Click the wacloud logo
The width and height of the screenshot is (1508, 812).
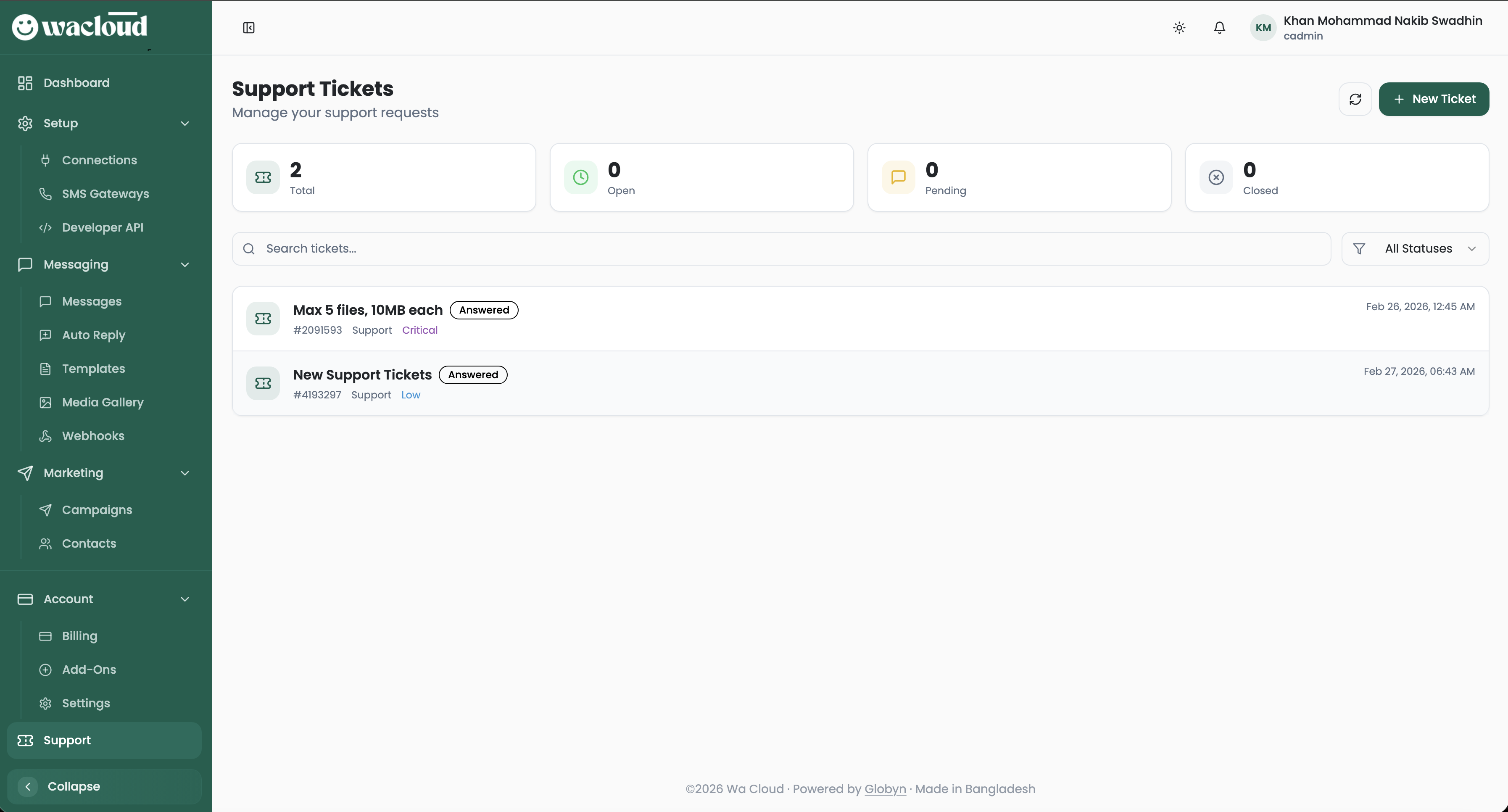(x=79, y=26)
